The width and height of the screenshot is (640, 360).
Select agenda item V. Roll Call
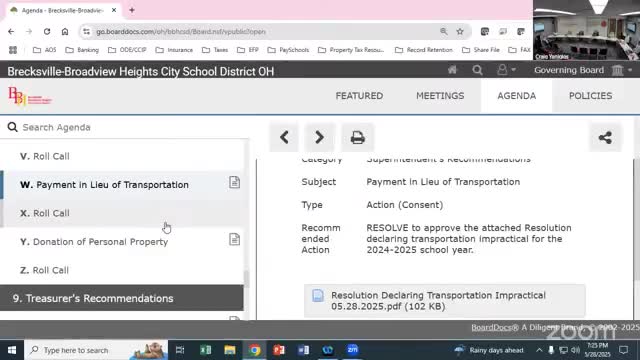[122, 156]
